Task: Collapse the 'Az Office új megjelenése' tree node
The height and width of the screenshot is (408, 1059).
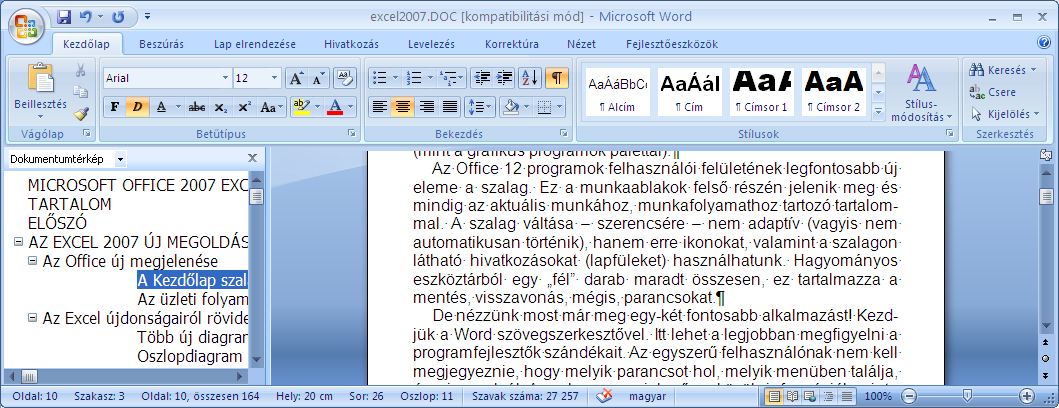Action: pyautogui.click(x=32, y=261)
